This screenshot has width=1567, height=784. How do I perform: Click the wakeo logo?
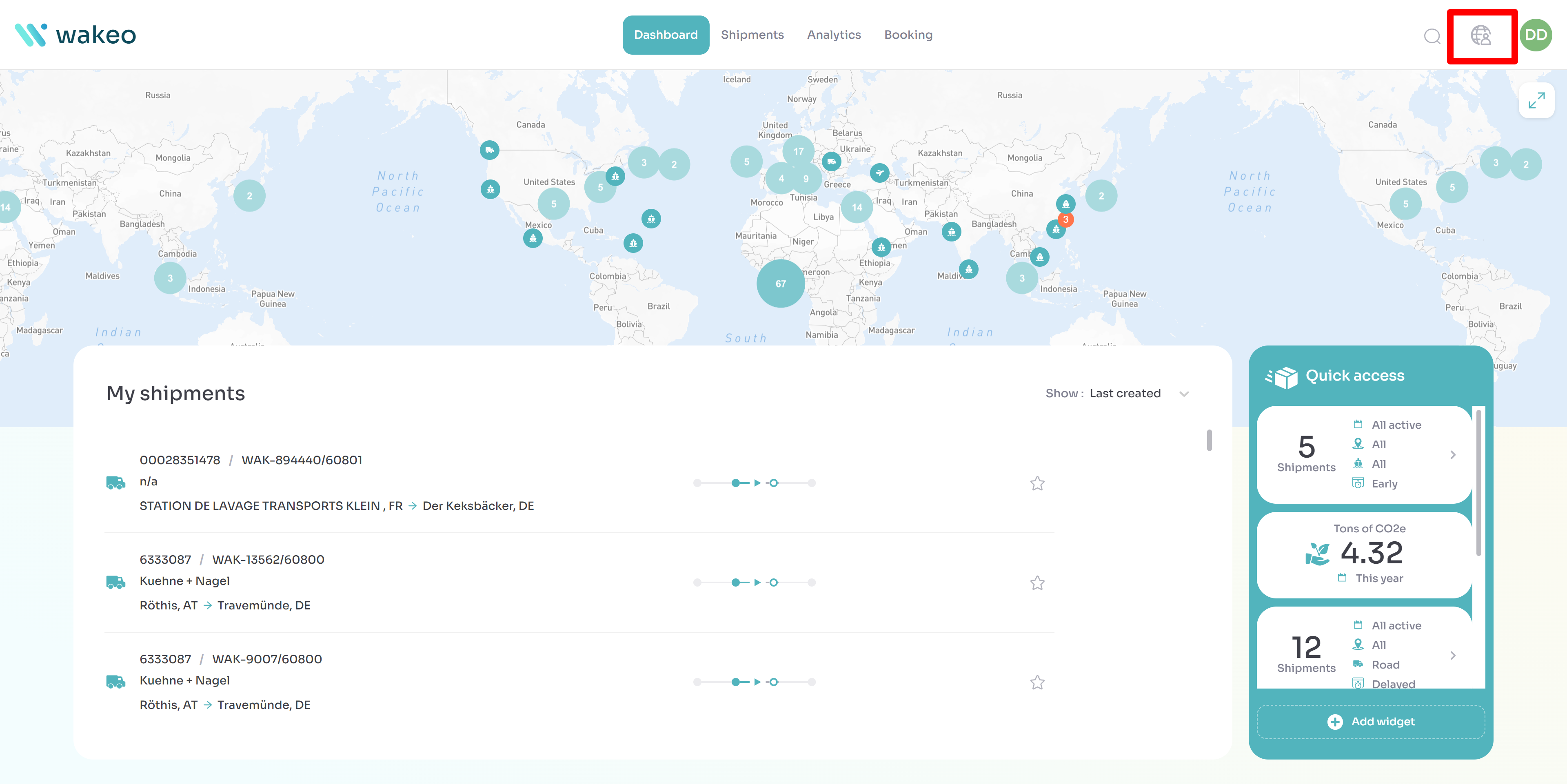[x=75, y=35]
